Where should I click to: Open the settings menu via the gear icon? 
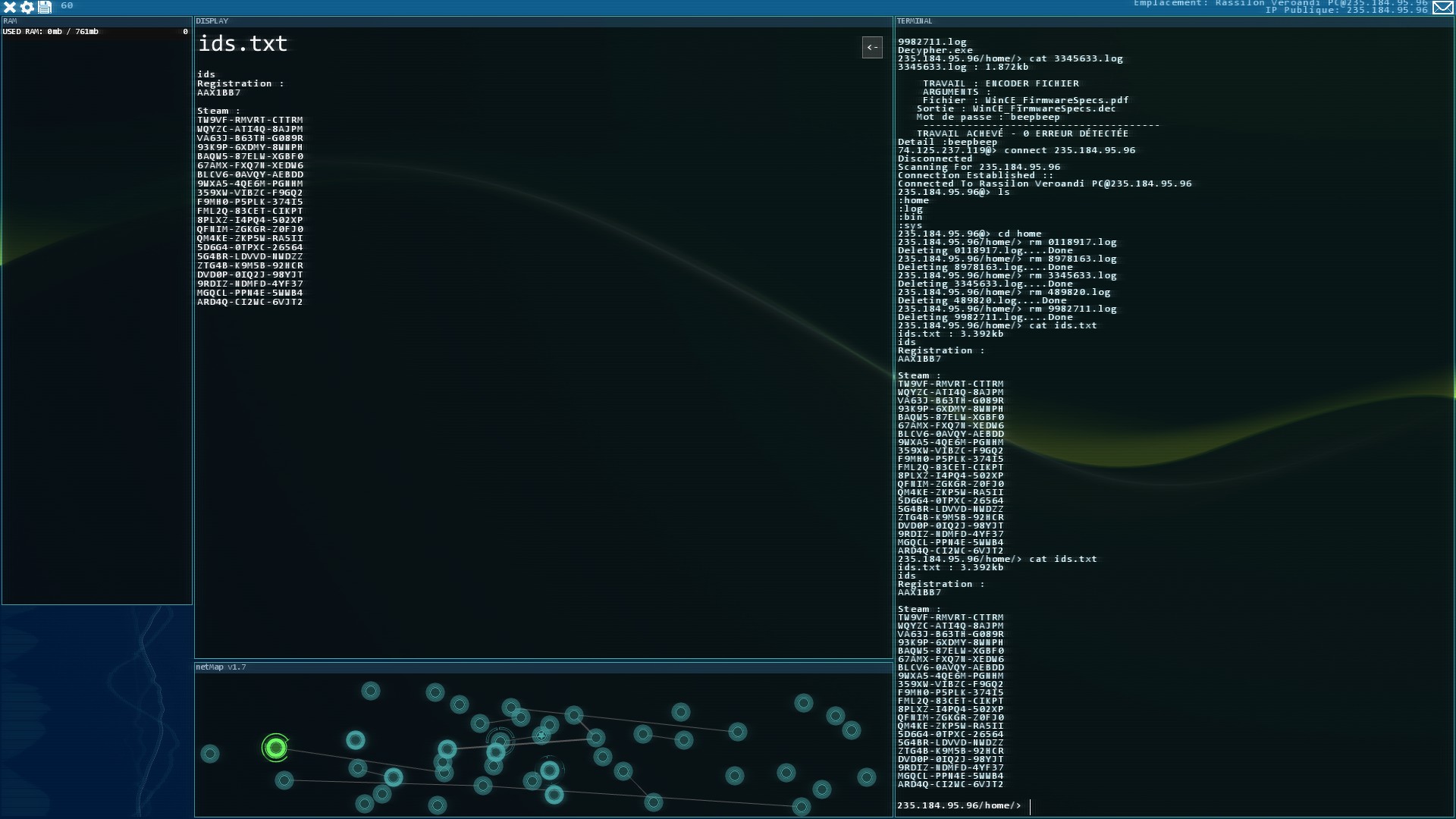point(25,7)
